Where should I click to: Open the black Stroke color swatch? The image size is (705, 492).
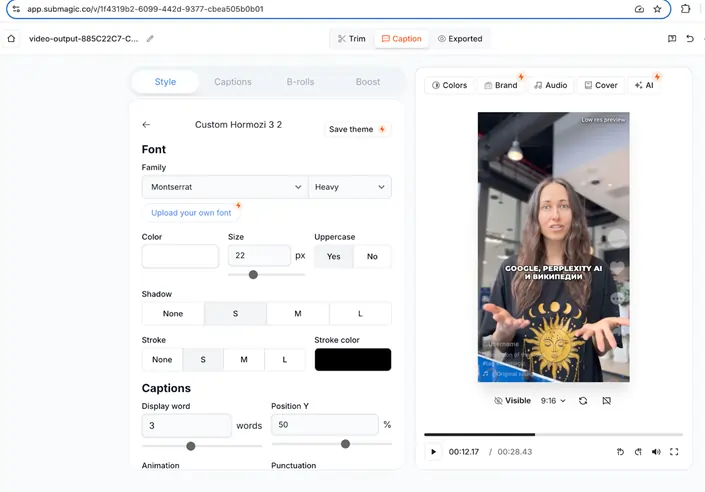coord(352,360)
